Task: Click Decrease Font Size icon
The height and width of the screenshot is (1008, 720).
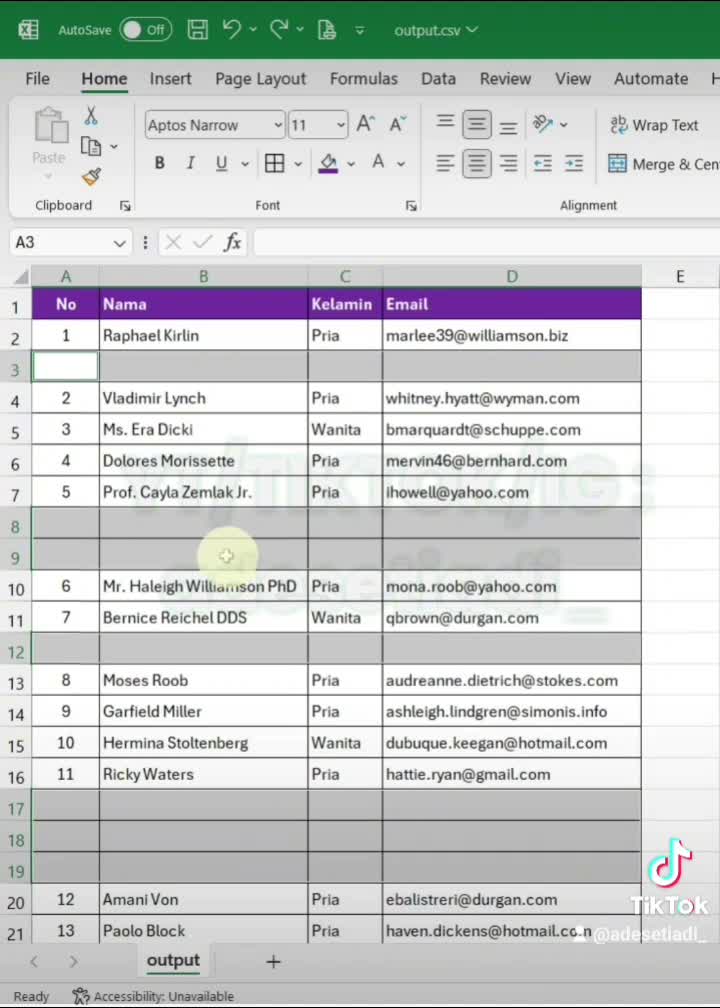Action: (x=398, y=123)
